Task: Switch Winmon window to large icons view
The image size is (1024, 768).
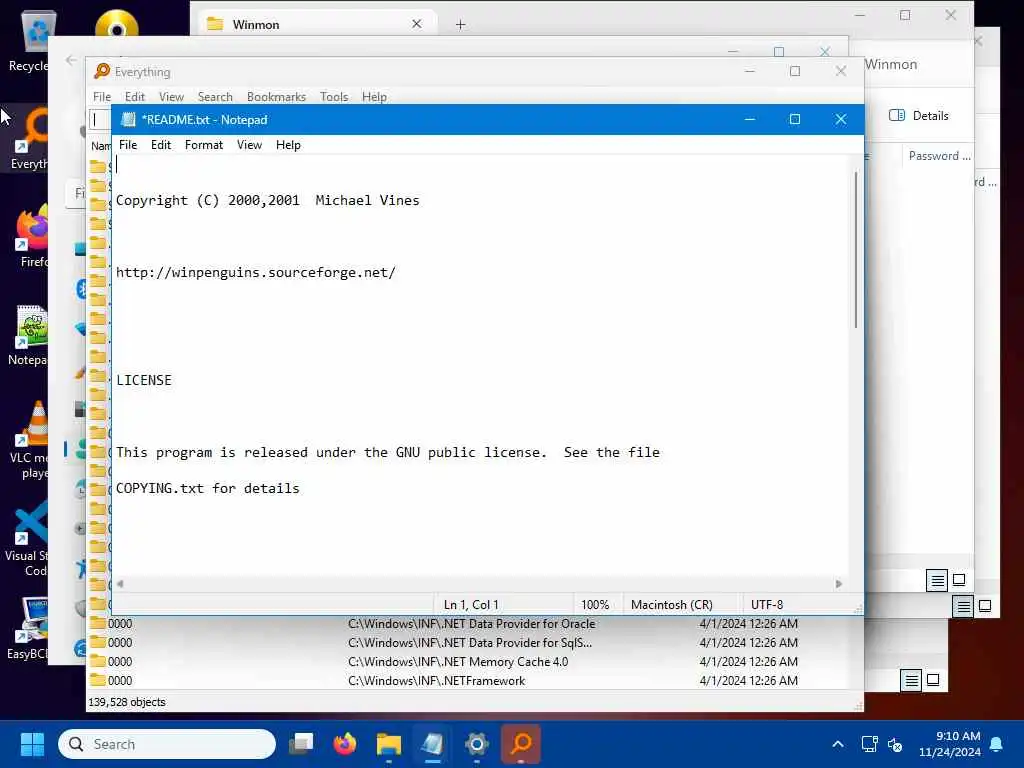Action: pyautogui.click(x=959, y=580)
